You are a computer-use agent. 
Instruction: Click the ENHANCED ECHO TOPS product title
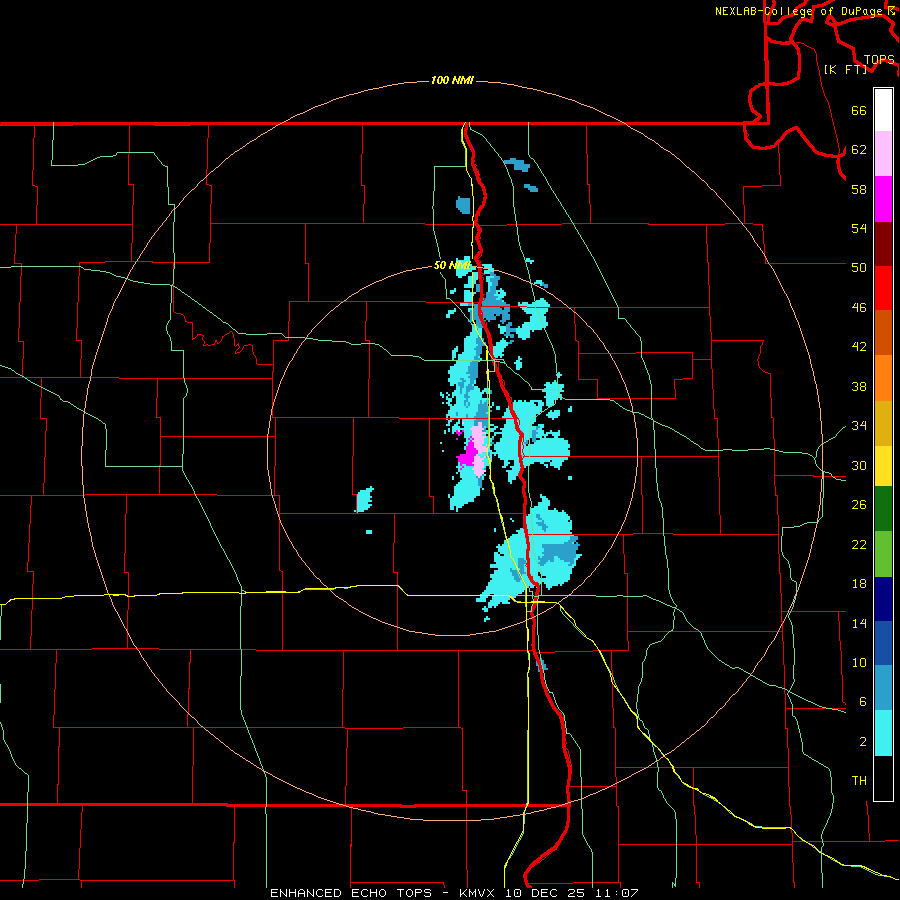tap(350, 893)
